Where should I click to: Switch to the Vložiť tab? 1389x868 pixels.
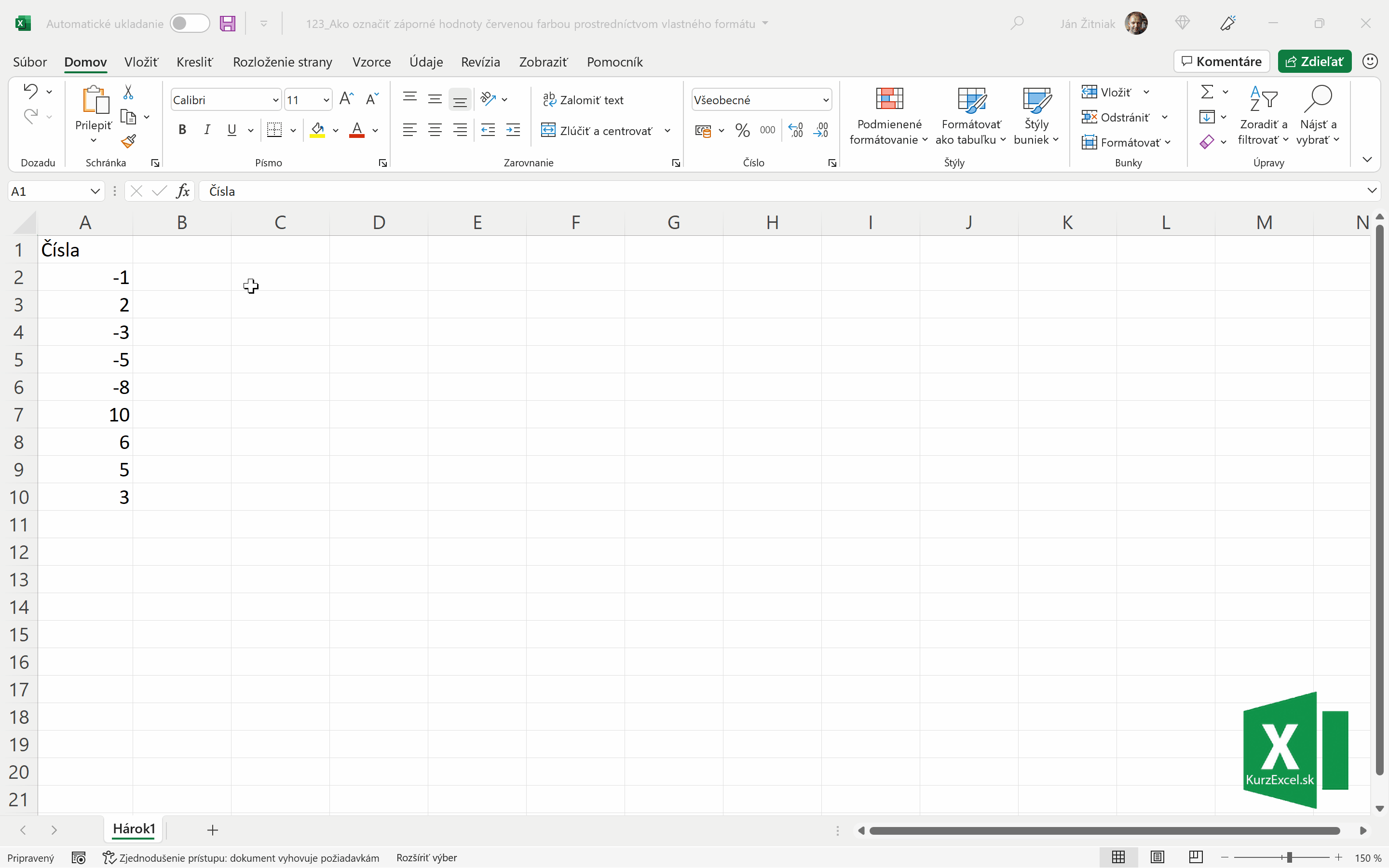141,62
